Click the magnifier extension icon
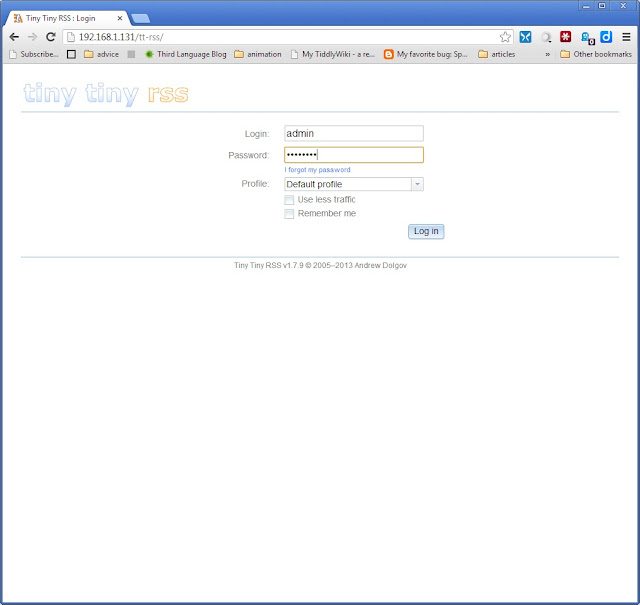640x605 pixels. [x=546, y=38]
